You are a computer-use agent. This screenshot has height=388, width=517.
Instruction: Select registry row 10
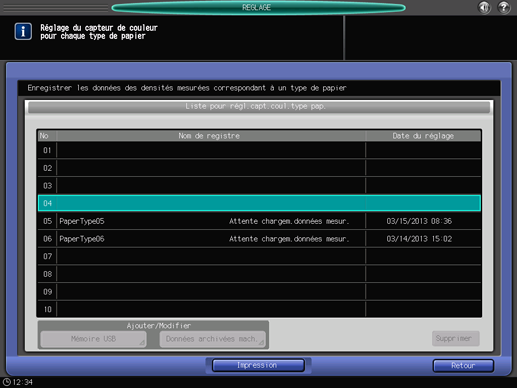tap(259, 309)
